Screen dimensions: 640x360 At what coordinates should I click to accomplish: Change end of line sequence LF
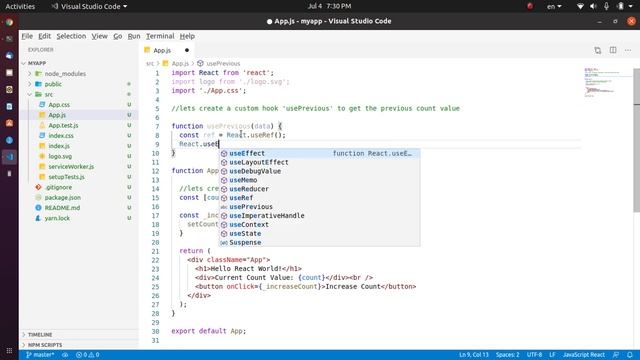click(x=552, y=355)
